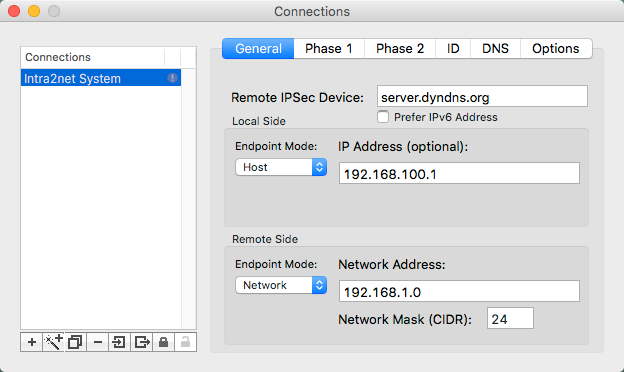The image size is (624, 372).
Task: Open the DNS tab
Action: [x=495, y=49]
